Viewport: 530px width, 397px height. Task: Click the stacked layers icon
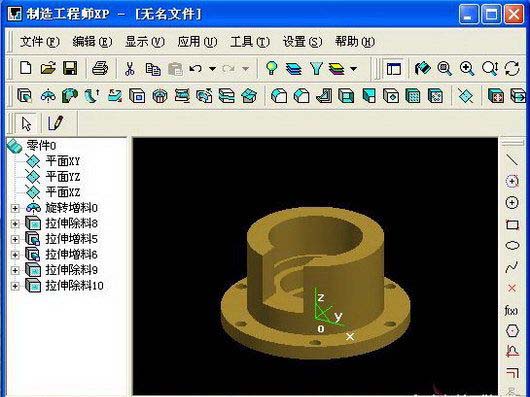[293, 69]
